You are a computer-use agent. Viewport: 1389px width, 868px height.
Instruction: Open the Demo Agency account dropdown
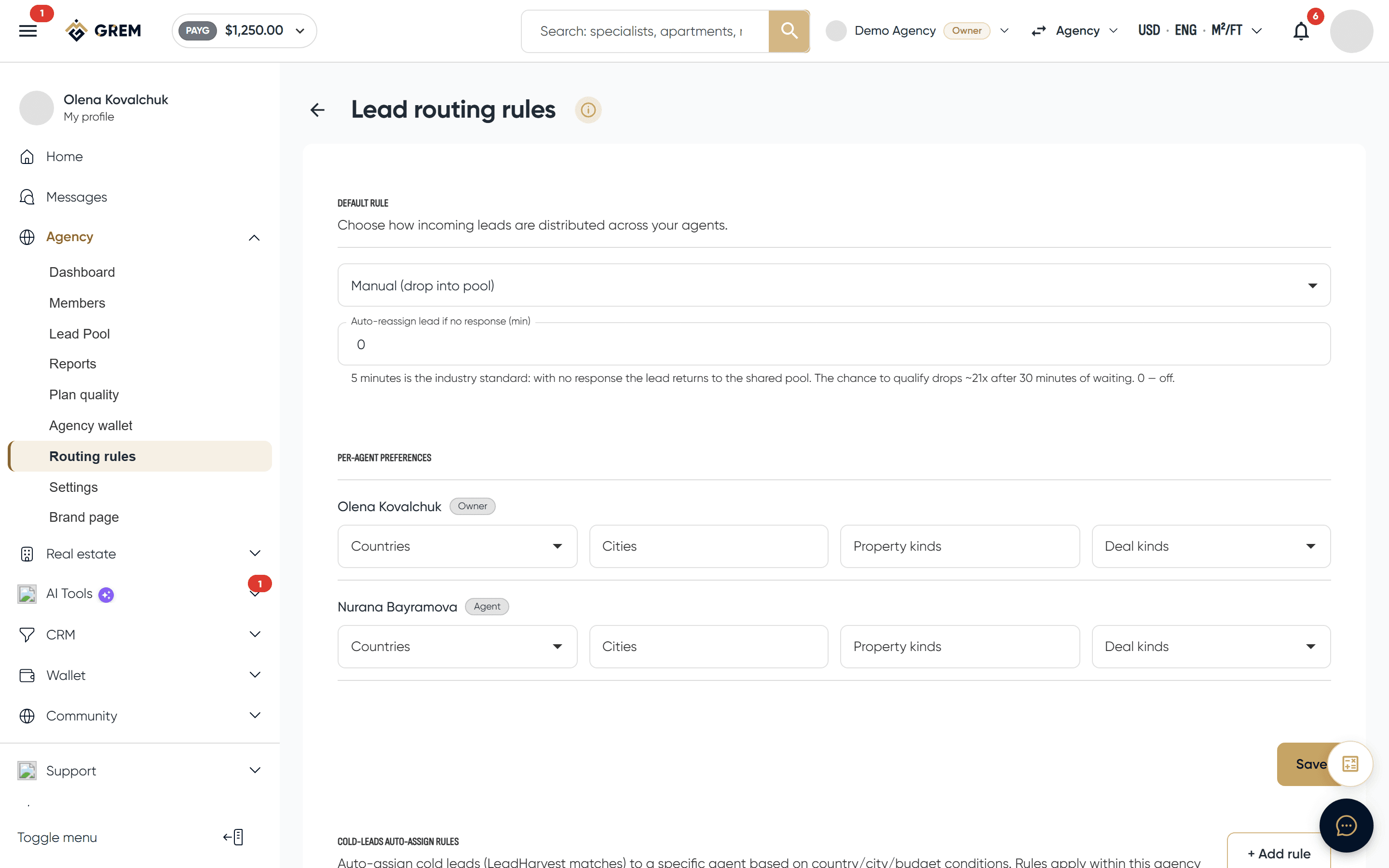917,31
